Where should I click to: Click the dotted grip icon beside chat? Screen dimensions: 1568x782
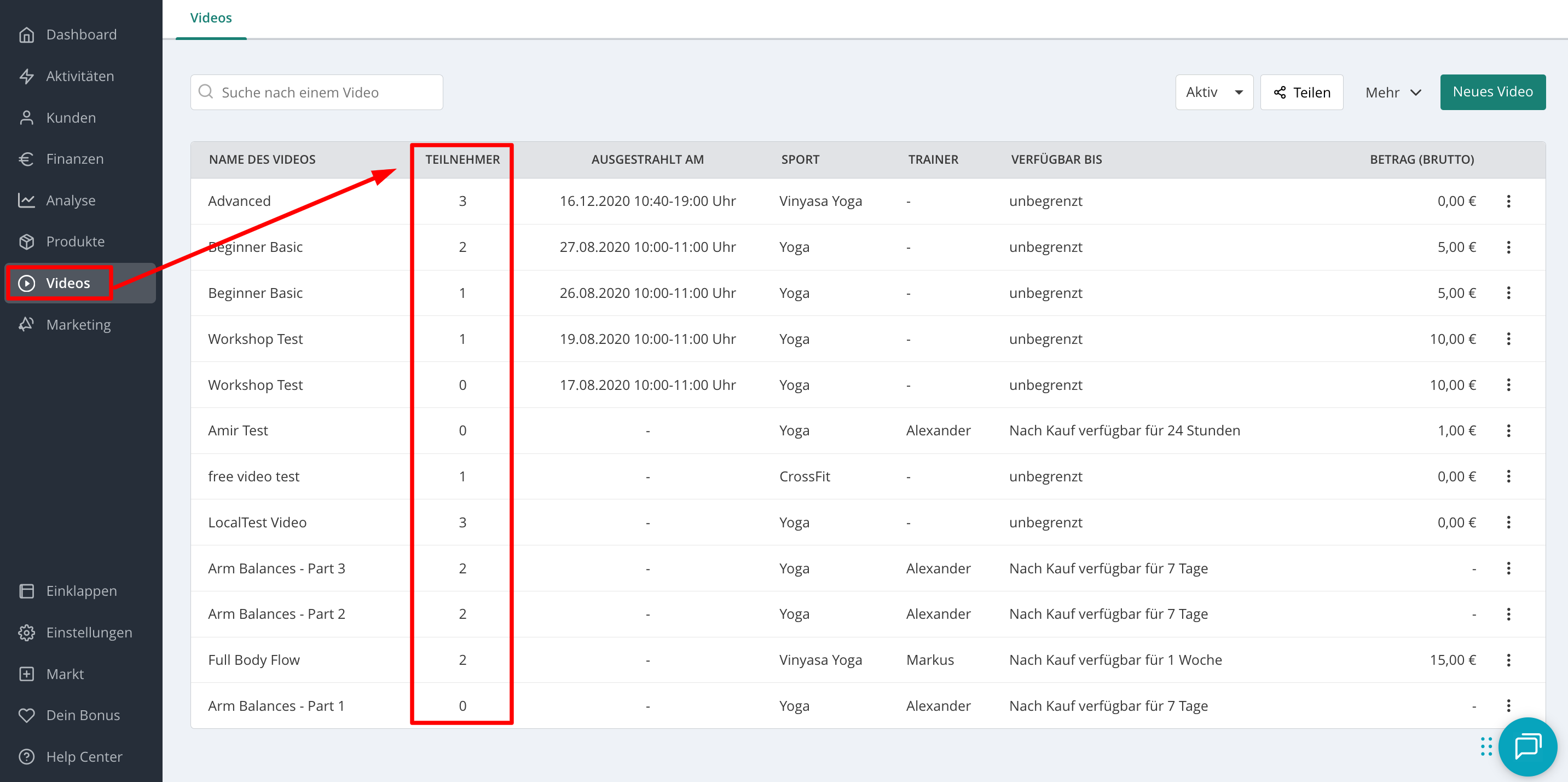1486,746
